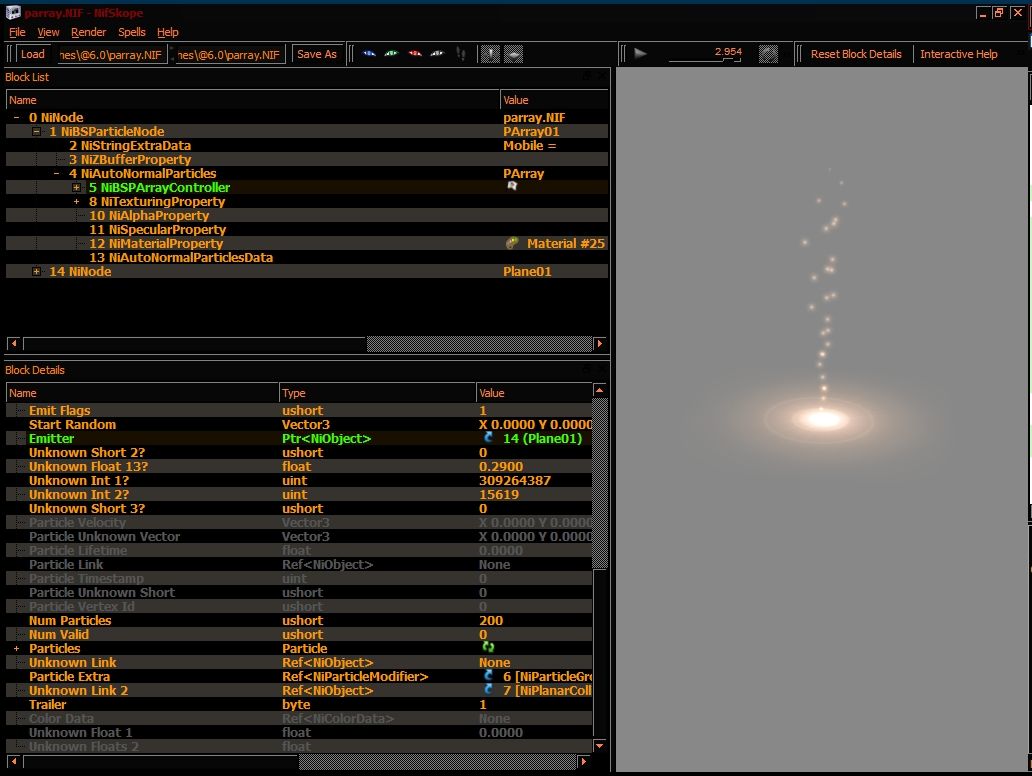The height and width of the screenshot is (776, 1032).
Task: Collapse the 1 NiBSParticleNode branch
Action: point(37,132)
